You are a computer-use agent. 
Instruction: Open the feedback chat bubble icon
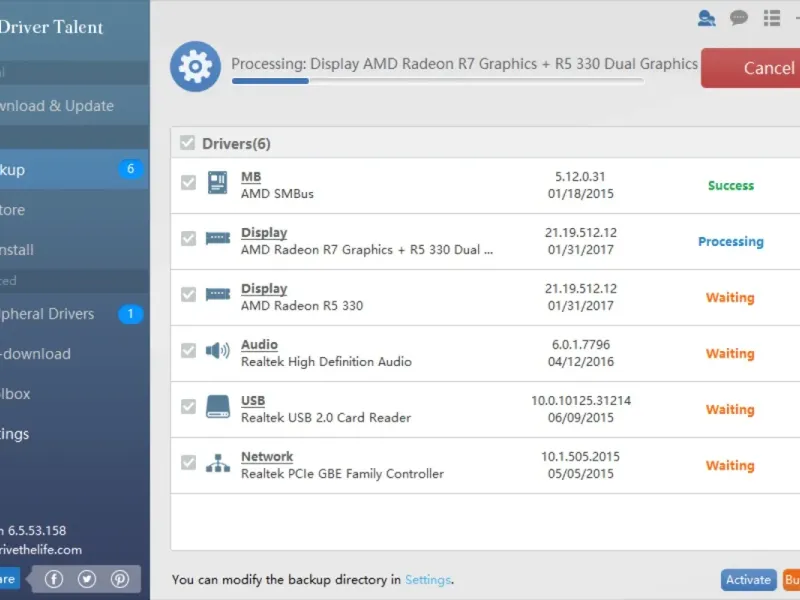click(x=739, y=17)
